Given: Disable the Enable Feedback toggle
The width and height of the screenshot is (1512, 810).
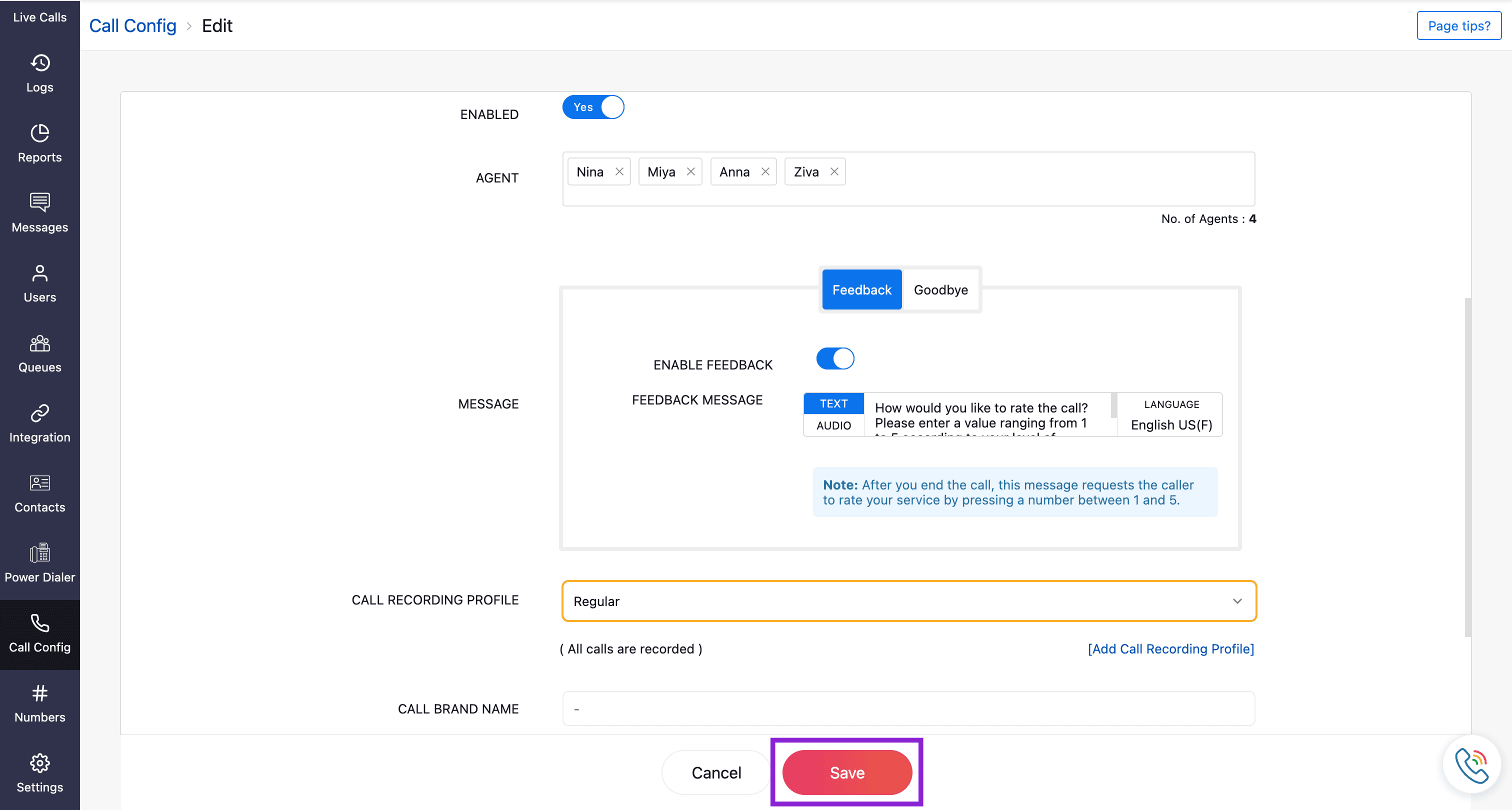Looking at the screenshot, I should point(834,358).
